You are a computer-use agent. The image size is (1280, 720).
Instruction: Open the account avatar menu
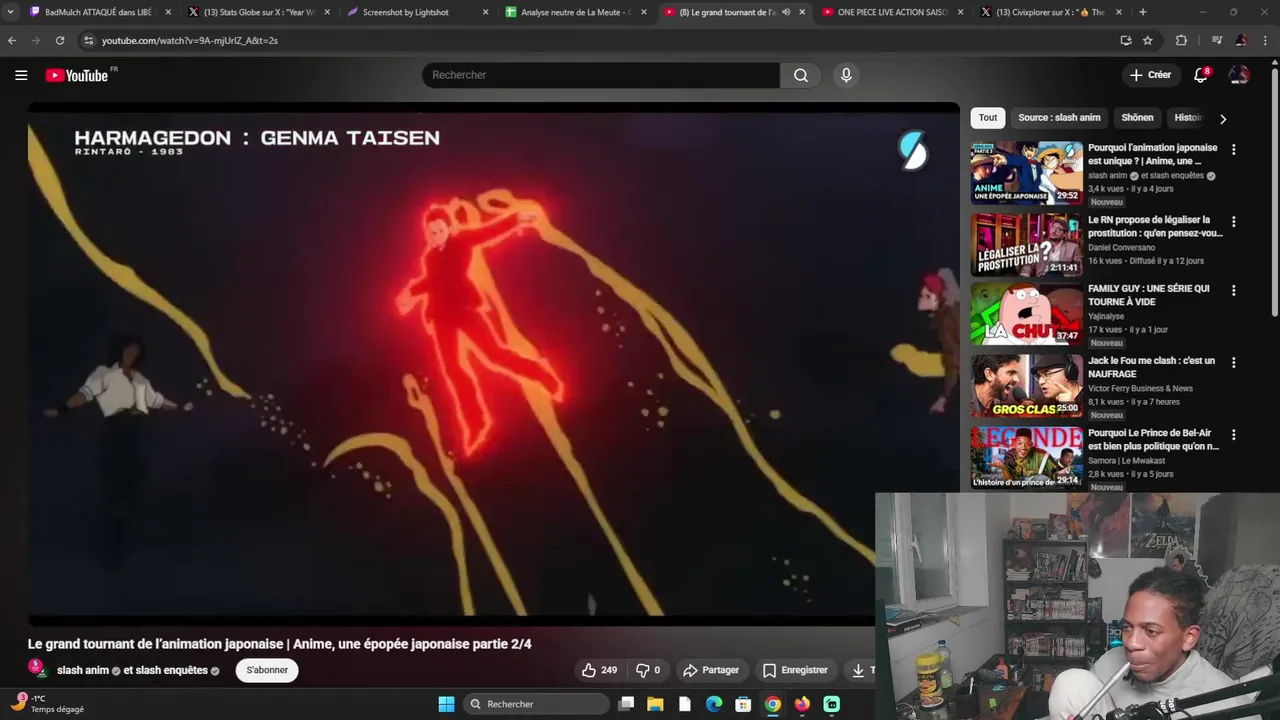1239,75
